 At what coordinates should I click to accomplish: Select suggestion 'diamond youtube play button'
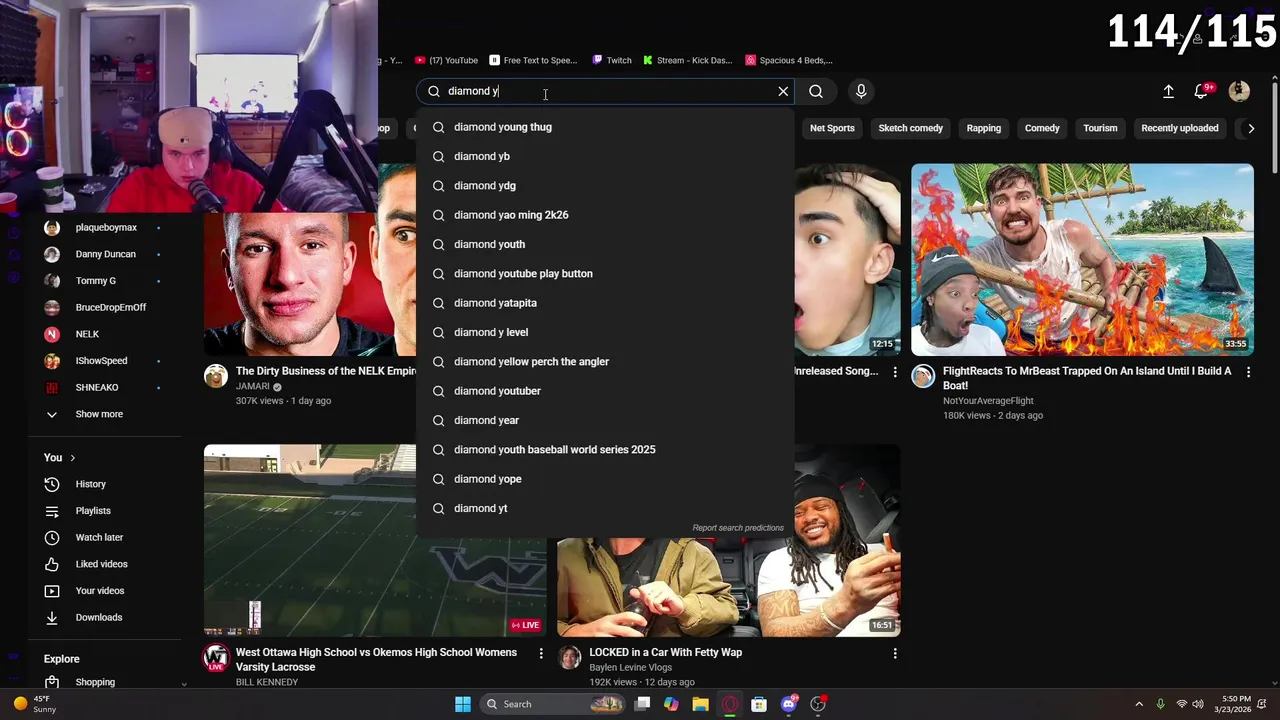pyautogui.click(x=605, y=273)
